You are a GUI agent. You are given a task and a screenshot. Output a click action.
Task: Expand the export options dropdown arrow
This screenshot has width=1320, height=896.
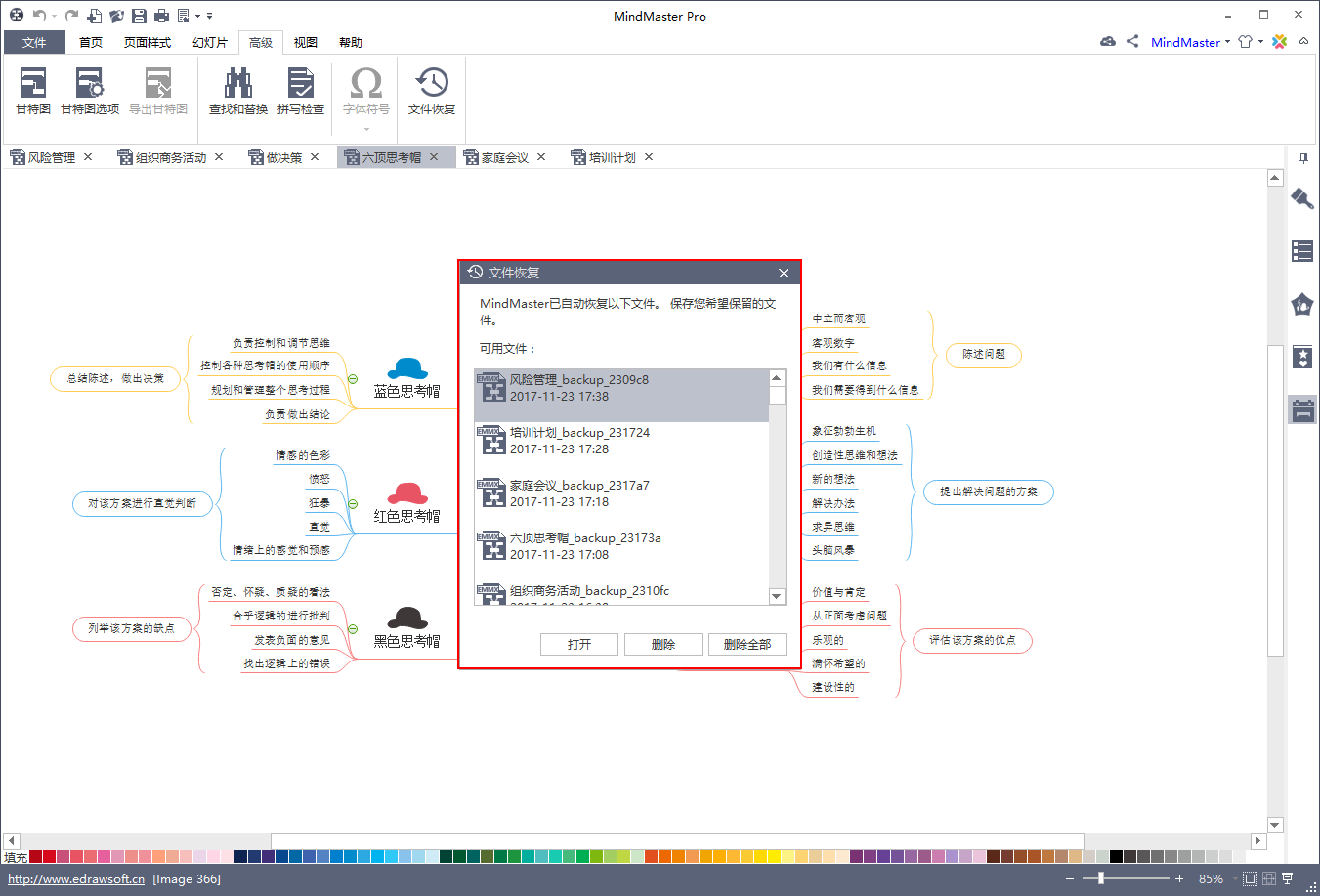point(197,16)
